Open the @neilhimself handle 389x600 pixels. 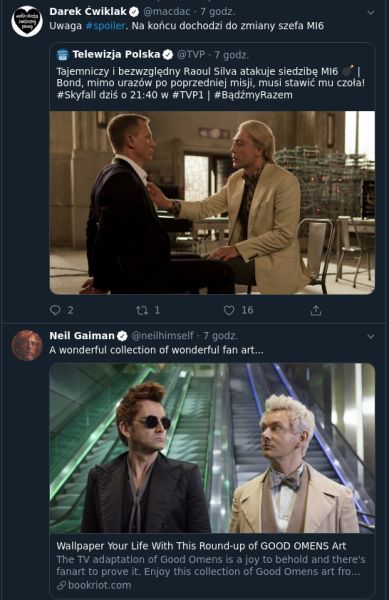[163, 336]
